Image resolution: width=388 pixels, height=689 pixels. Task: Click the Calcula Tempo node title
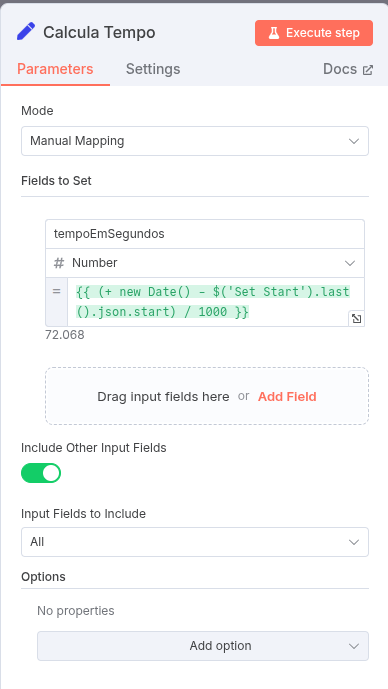99,33
